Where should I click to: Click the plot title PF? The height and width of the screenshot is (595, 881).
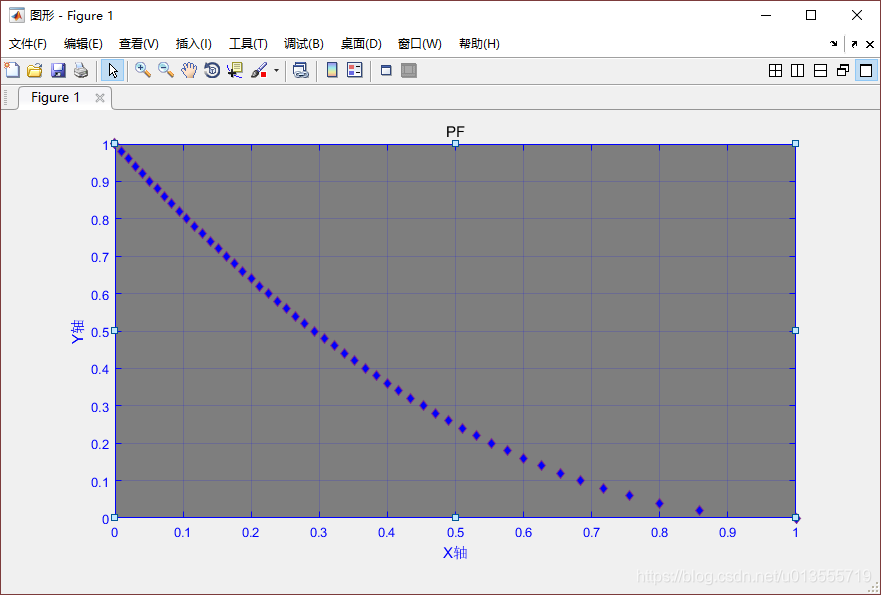pyautogui.click(x=455, y=131)
